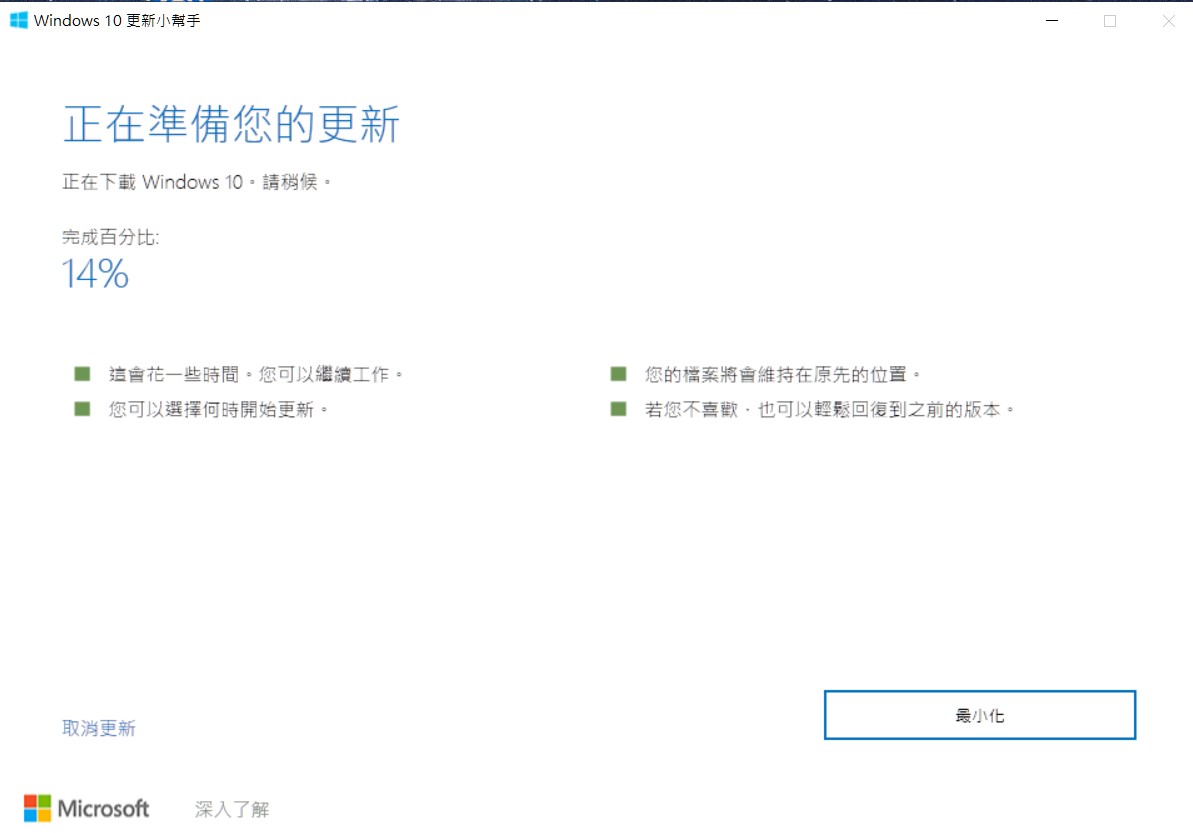Click the heading 正在準備您的更新
Image resolution: width=1193 pixels, height=833 pixels.
tap(231, 124)
